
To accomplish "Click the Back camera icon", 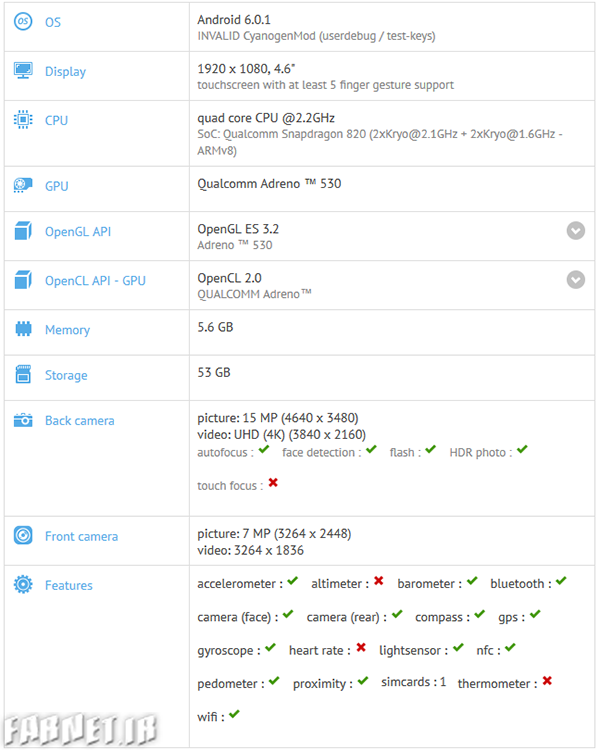I will point(23,421).
